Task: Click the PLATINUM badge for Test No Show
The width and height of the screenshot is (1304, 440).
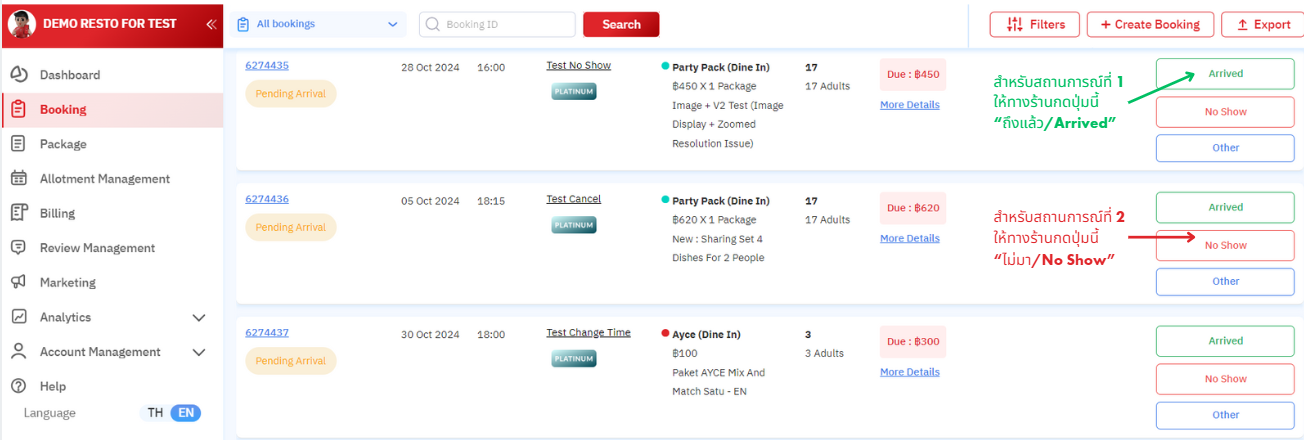Action: coord(574,91)
